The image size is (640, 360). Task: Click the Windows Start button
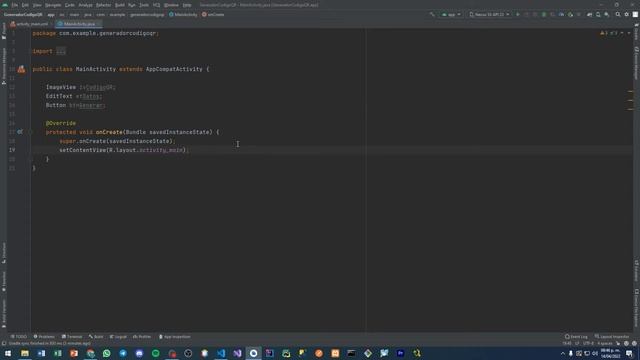click(8, 353)
